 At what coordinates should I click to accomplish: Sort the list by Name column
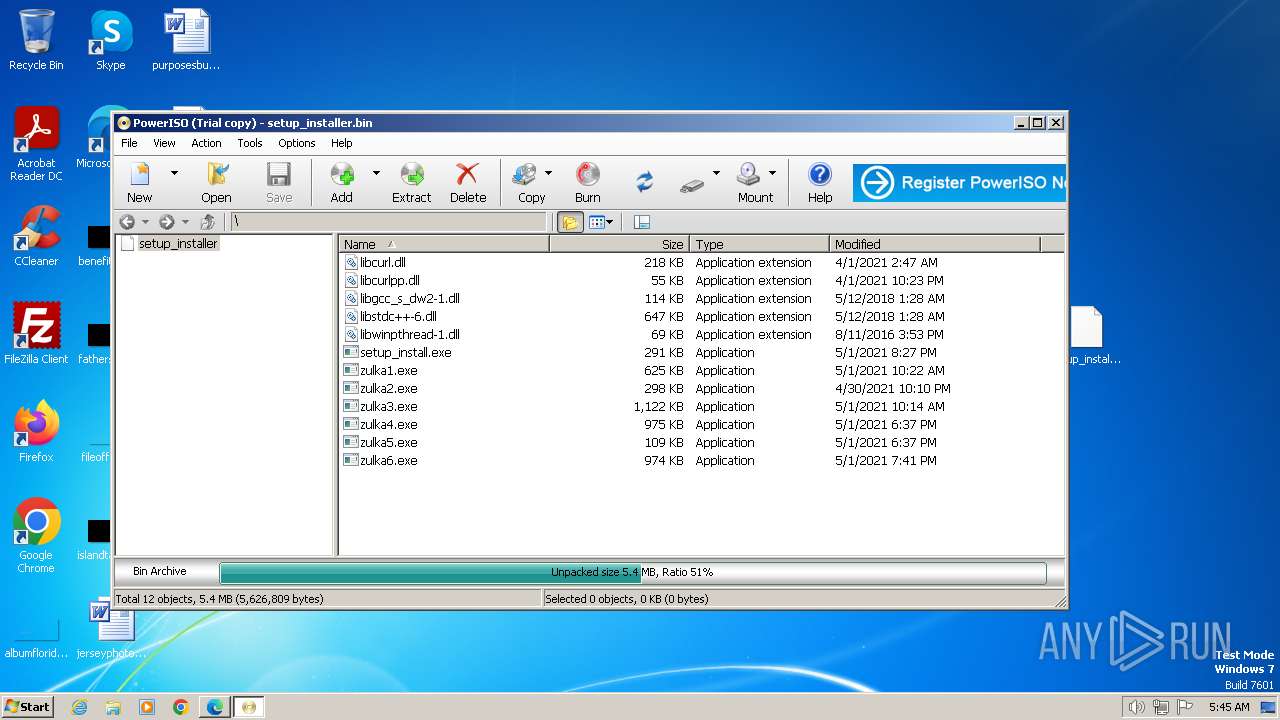point(444,244)
